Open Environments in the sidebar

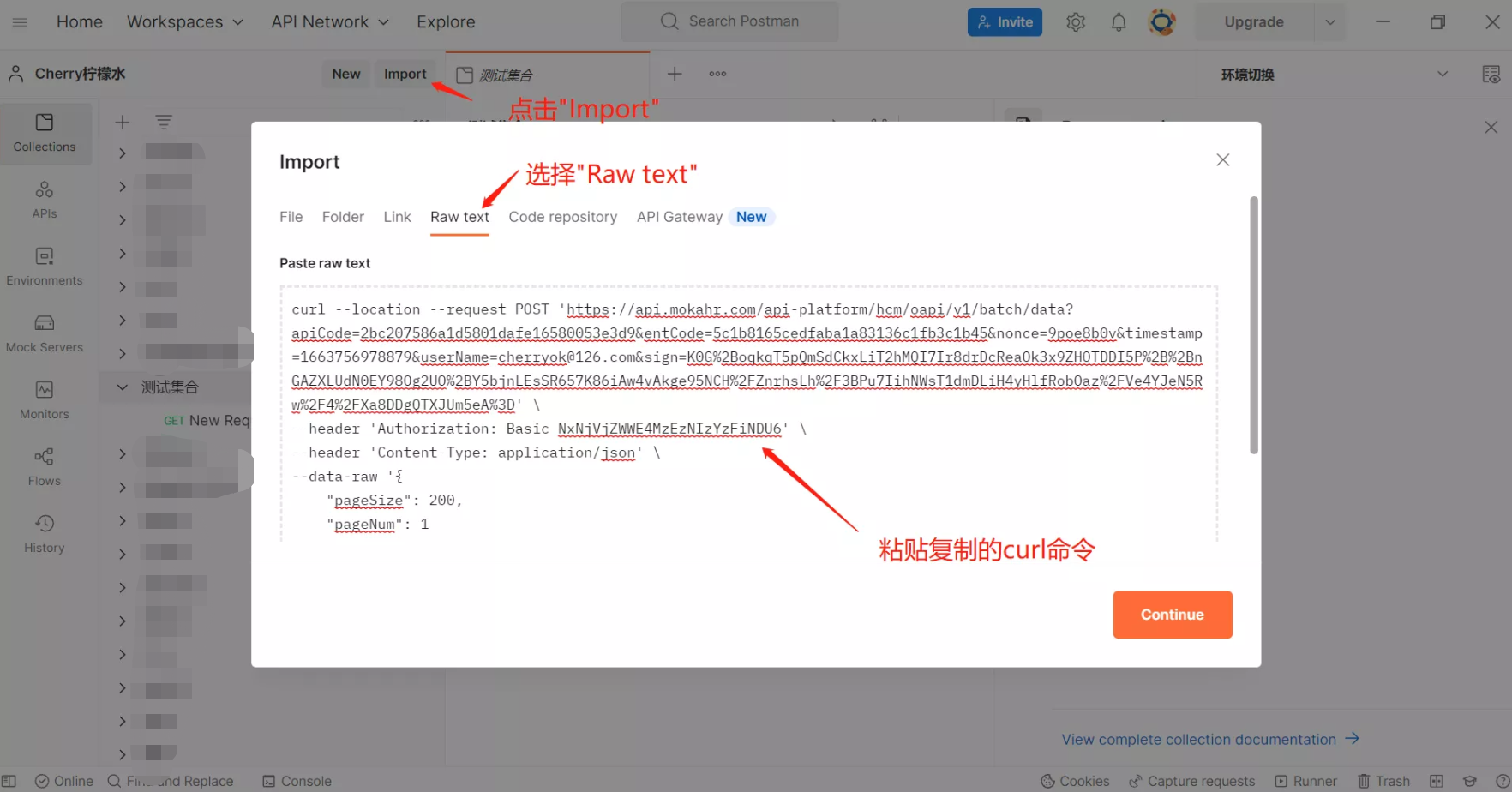pos(45,267)
